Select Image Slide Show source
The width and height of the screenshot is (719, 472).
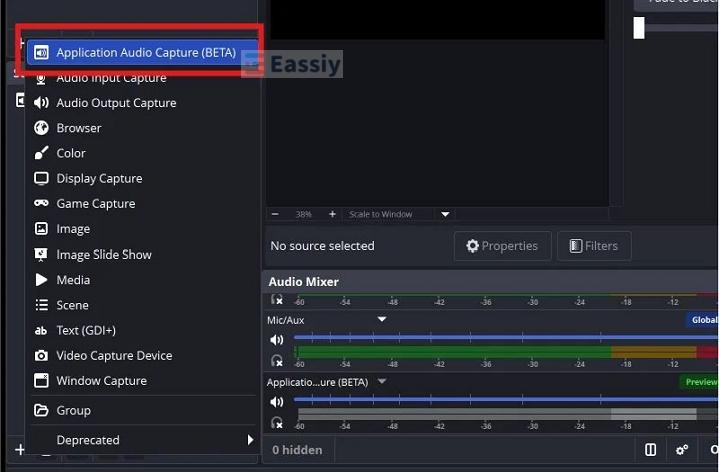[x=142, y=255]
